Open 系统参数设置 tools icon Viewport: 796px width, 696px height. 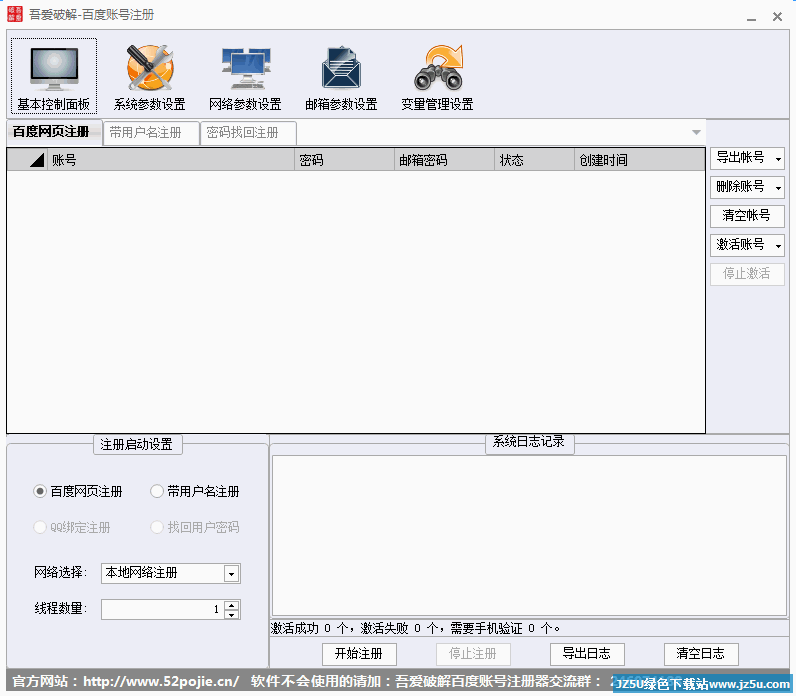pyautogui.click(x=150, y=77)
